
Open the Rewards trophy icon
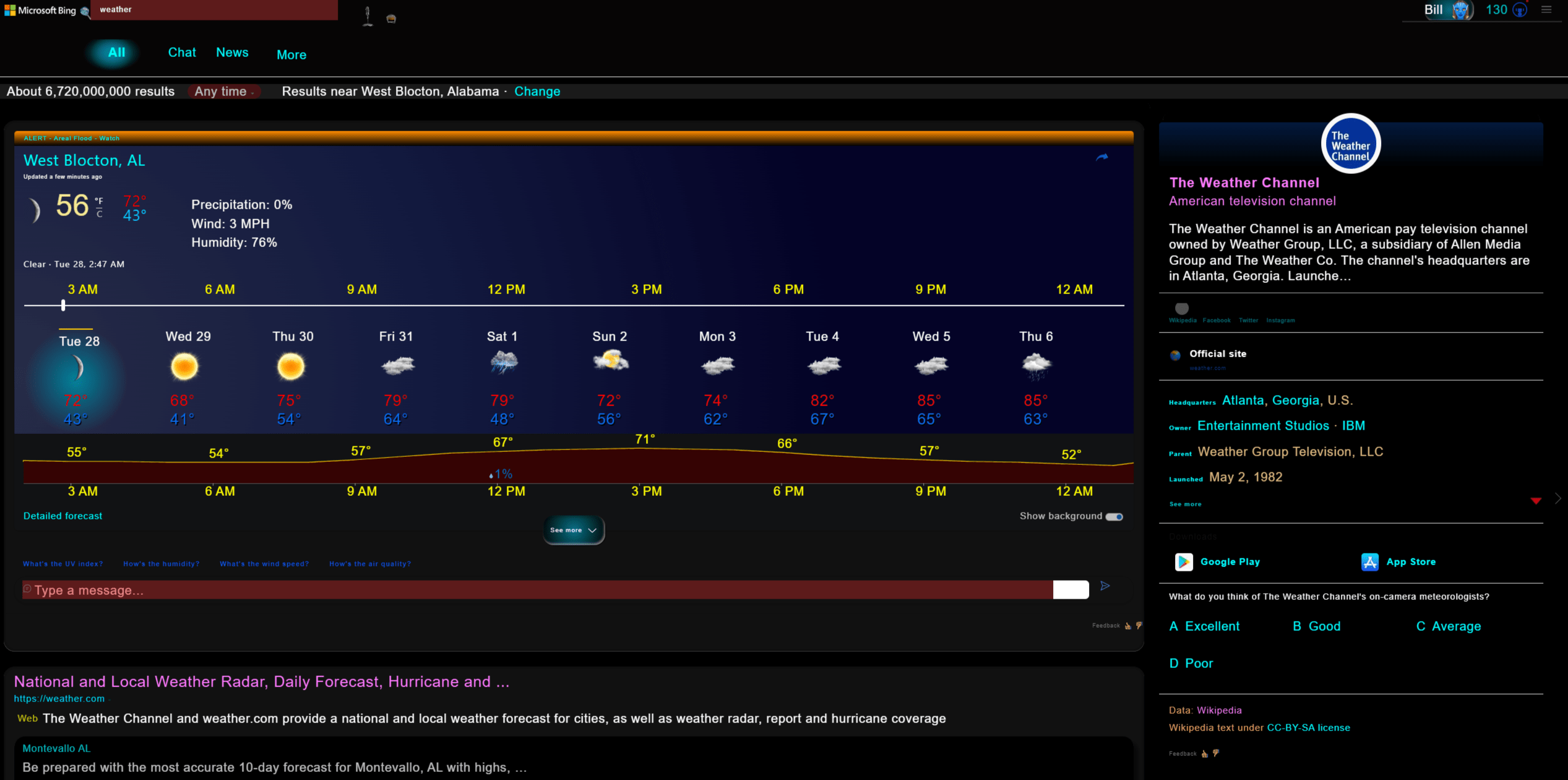(1520, 10)
